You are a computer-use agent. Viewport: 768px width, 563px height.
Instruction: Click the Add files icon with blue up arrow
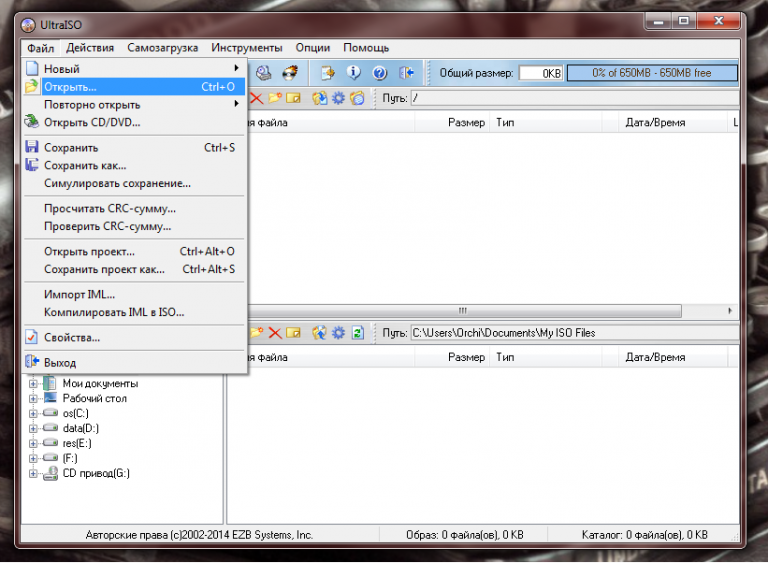(x=319, y=333)
